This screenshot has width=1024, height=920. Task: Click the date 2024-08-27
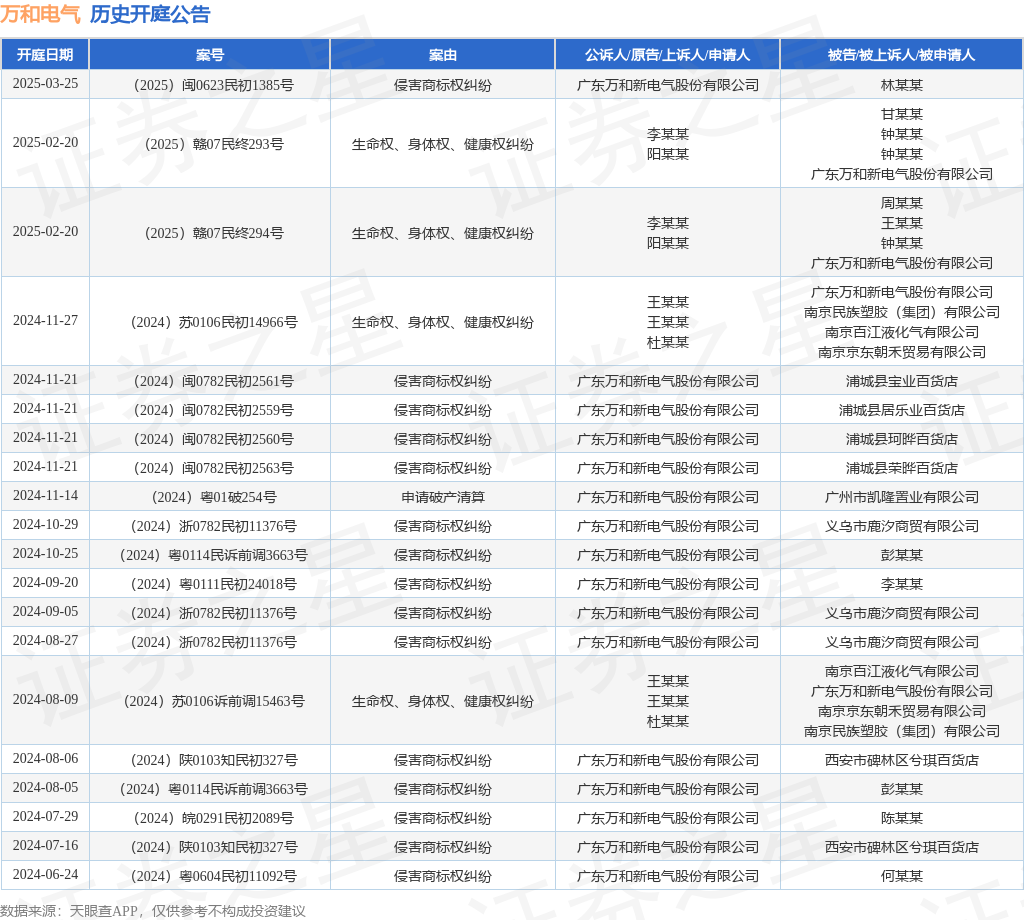point(45,641)
